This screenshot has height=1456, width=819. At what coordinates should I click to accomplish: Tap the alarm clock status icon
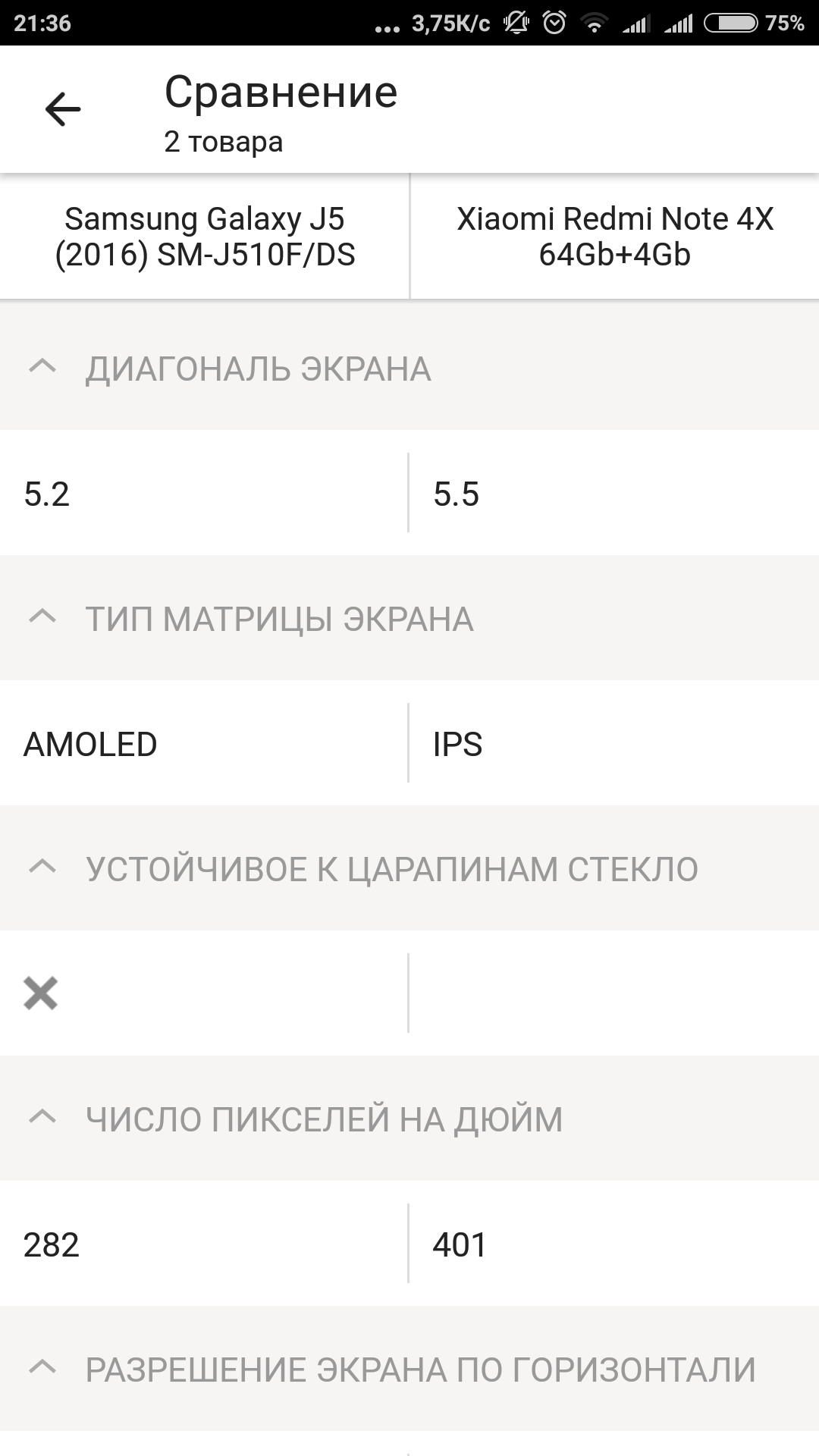[x=554, y=24]
